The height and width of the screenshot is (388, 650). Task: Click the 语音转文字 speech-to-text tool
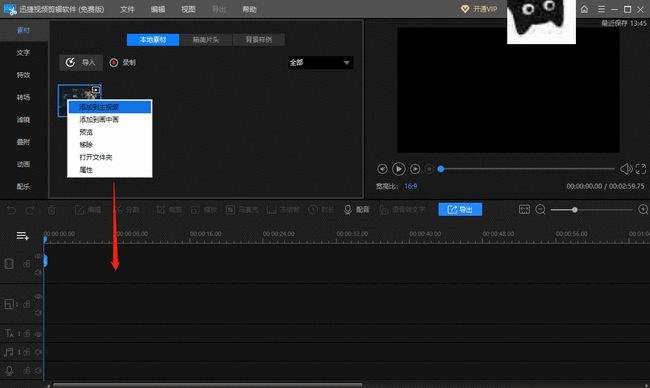click(402, 210)
